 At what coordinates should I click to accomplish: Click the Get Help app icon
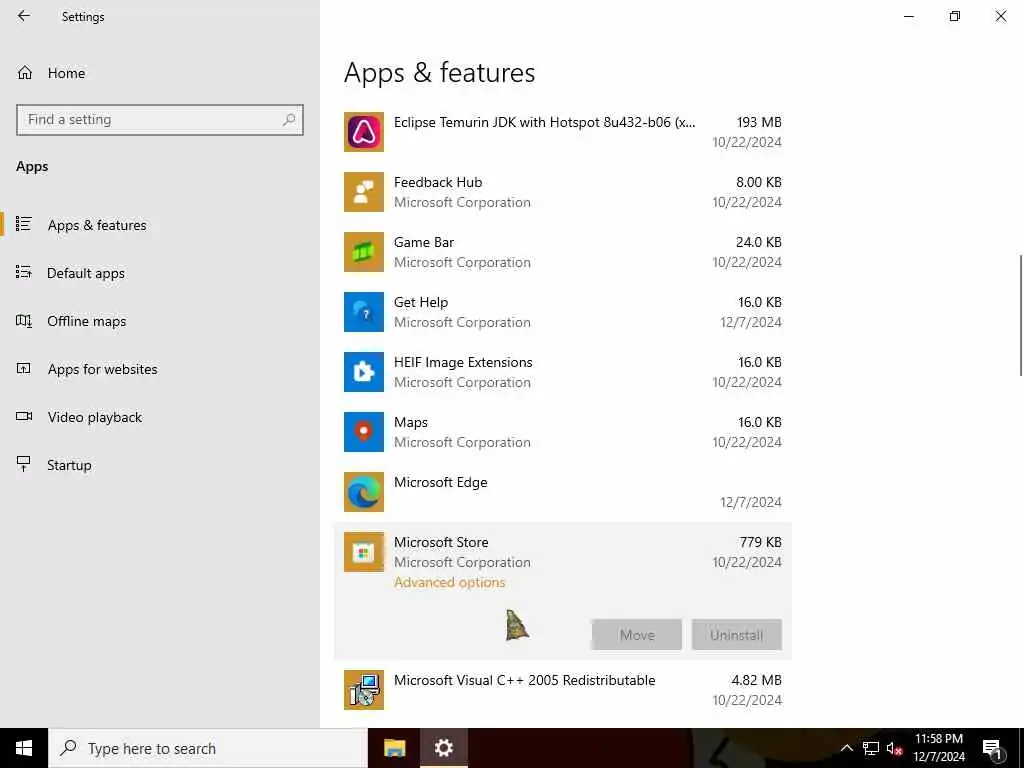[364, 312]
